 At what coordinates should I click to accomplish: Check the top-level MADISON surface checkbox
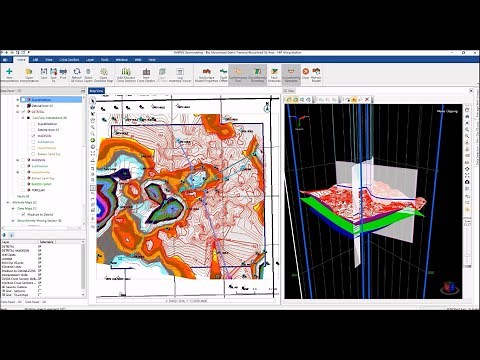click(x=23, y=160)
